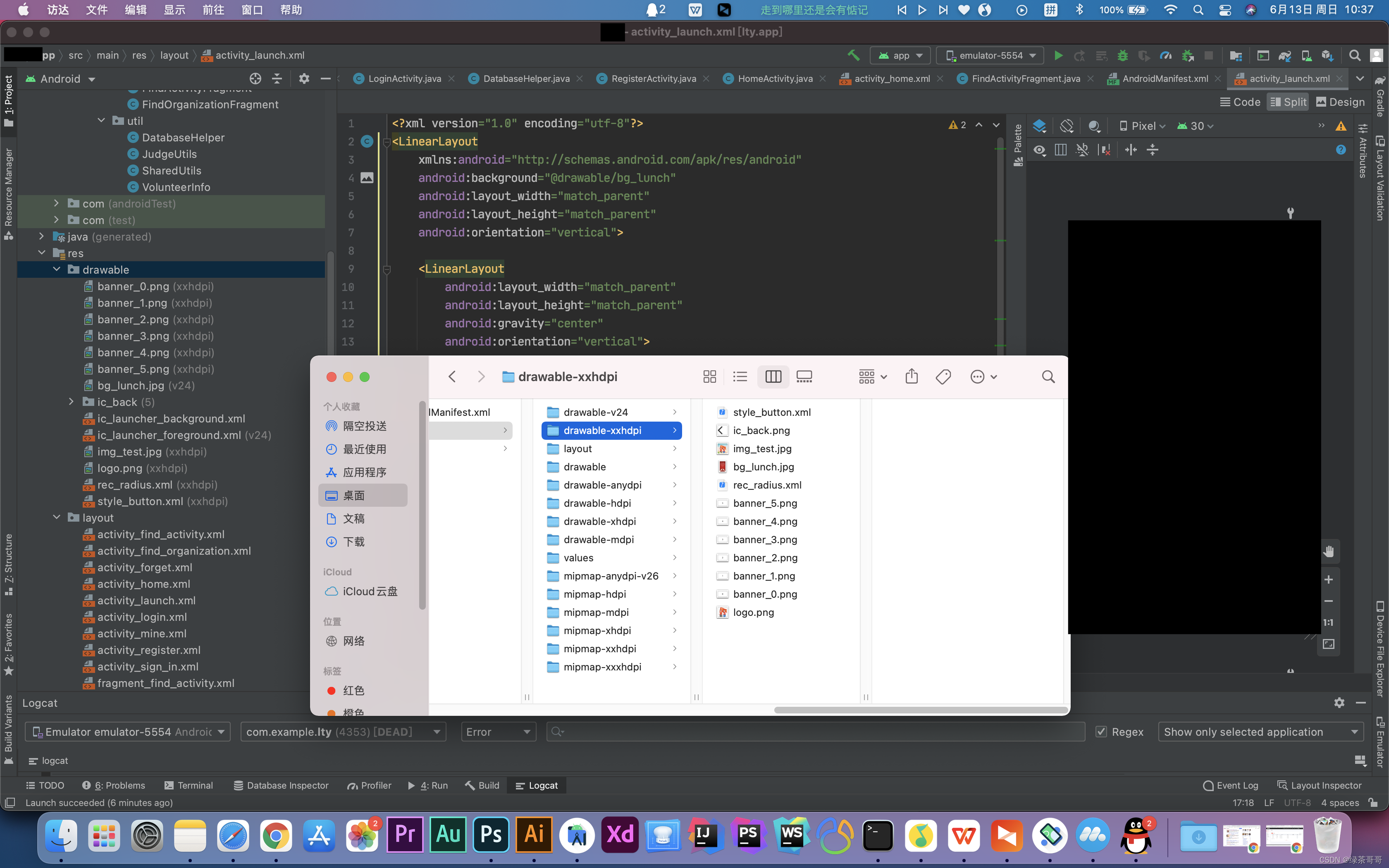1389x868 pixels.
Task: Click the Make Project hammer icon
Action: [x=854, y=56]
